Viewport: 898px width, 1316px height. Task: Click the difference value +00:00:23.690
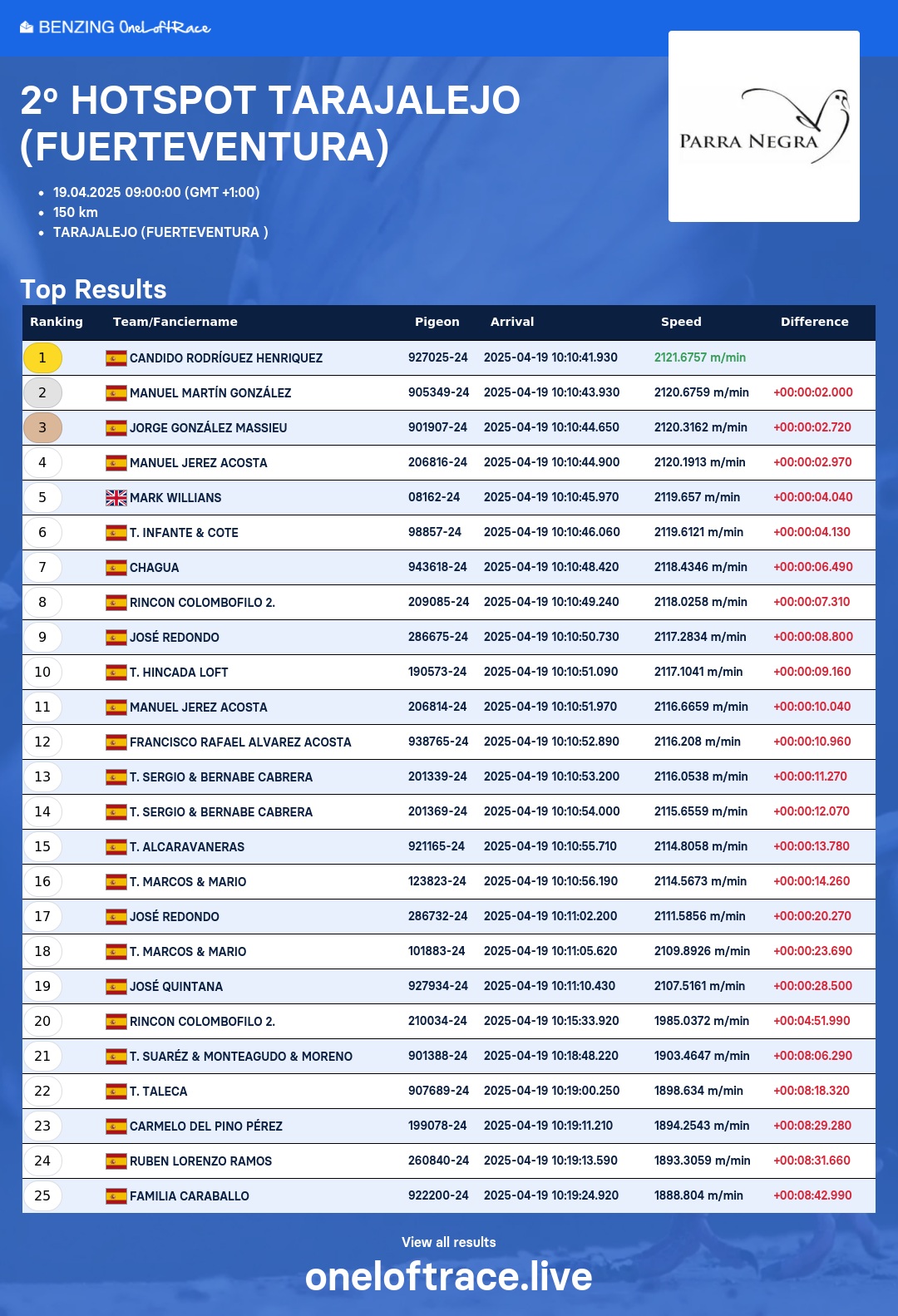(813, 951)
